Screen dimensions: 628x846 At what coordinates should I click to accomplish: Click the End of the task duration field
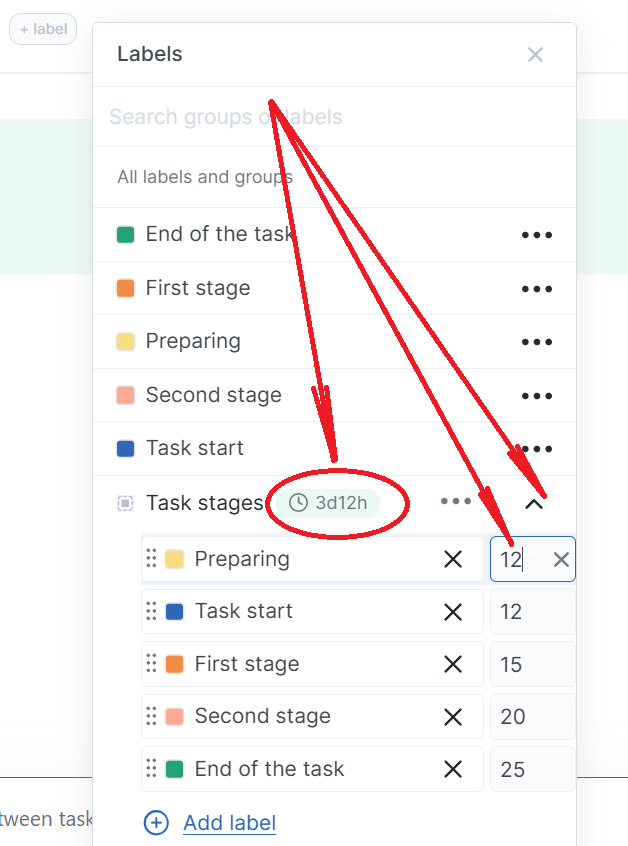532,770
